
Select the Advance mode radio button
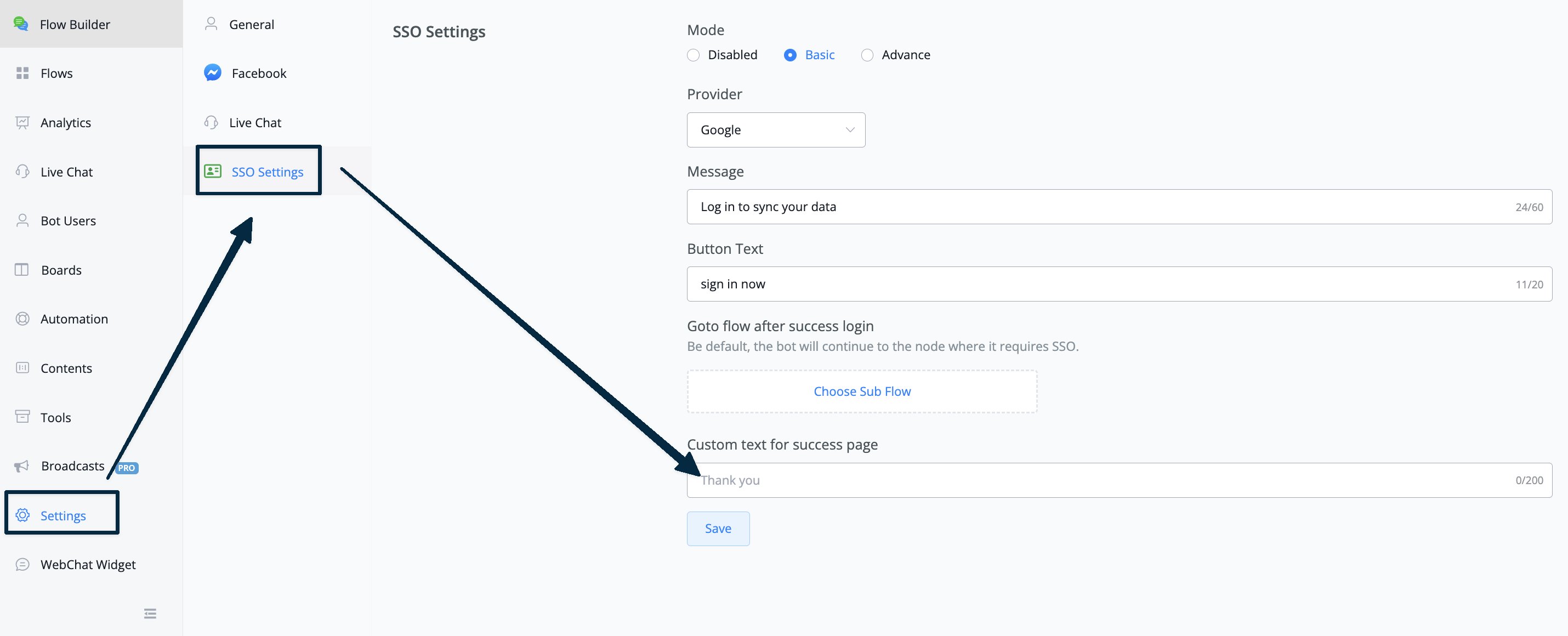[x=867, y=55]
